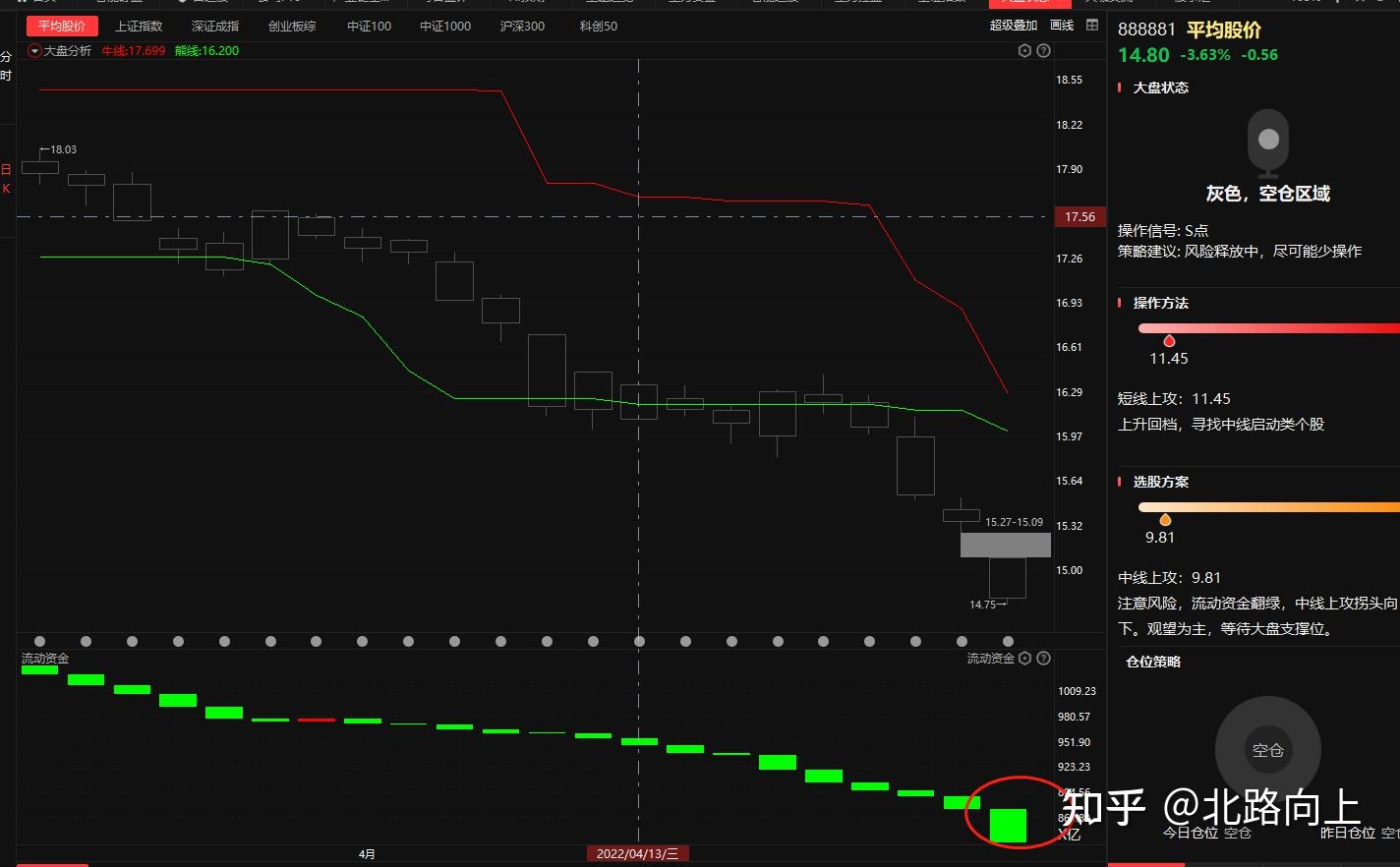This screenshot has height=867, width=1400.
Task: Click the round 空仓 position dial
Action: (1268, 750)
